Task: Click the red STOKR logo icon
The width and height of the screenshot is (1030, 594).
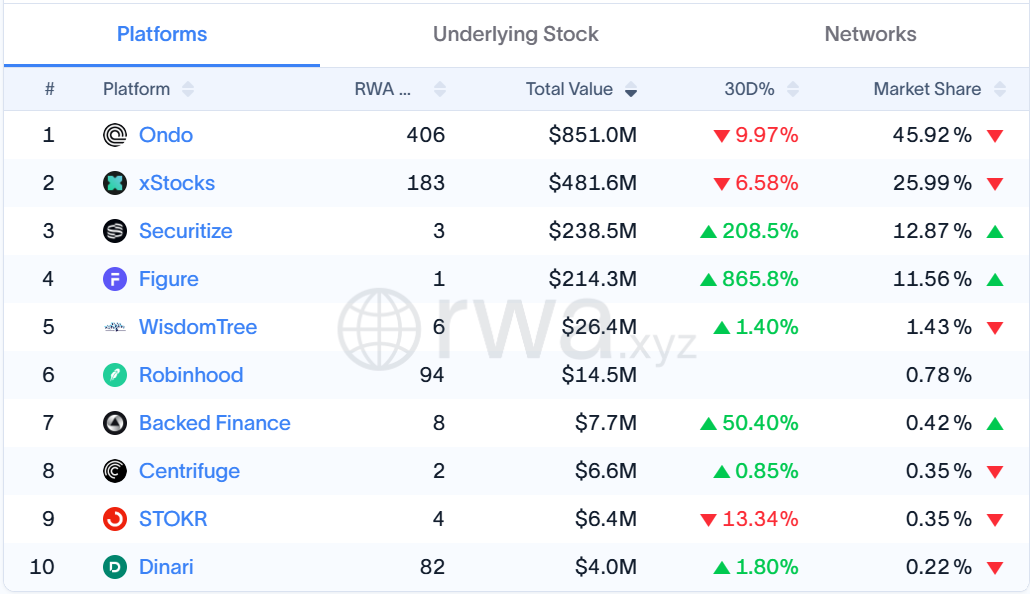Action: [x=115, y=518]
